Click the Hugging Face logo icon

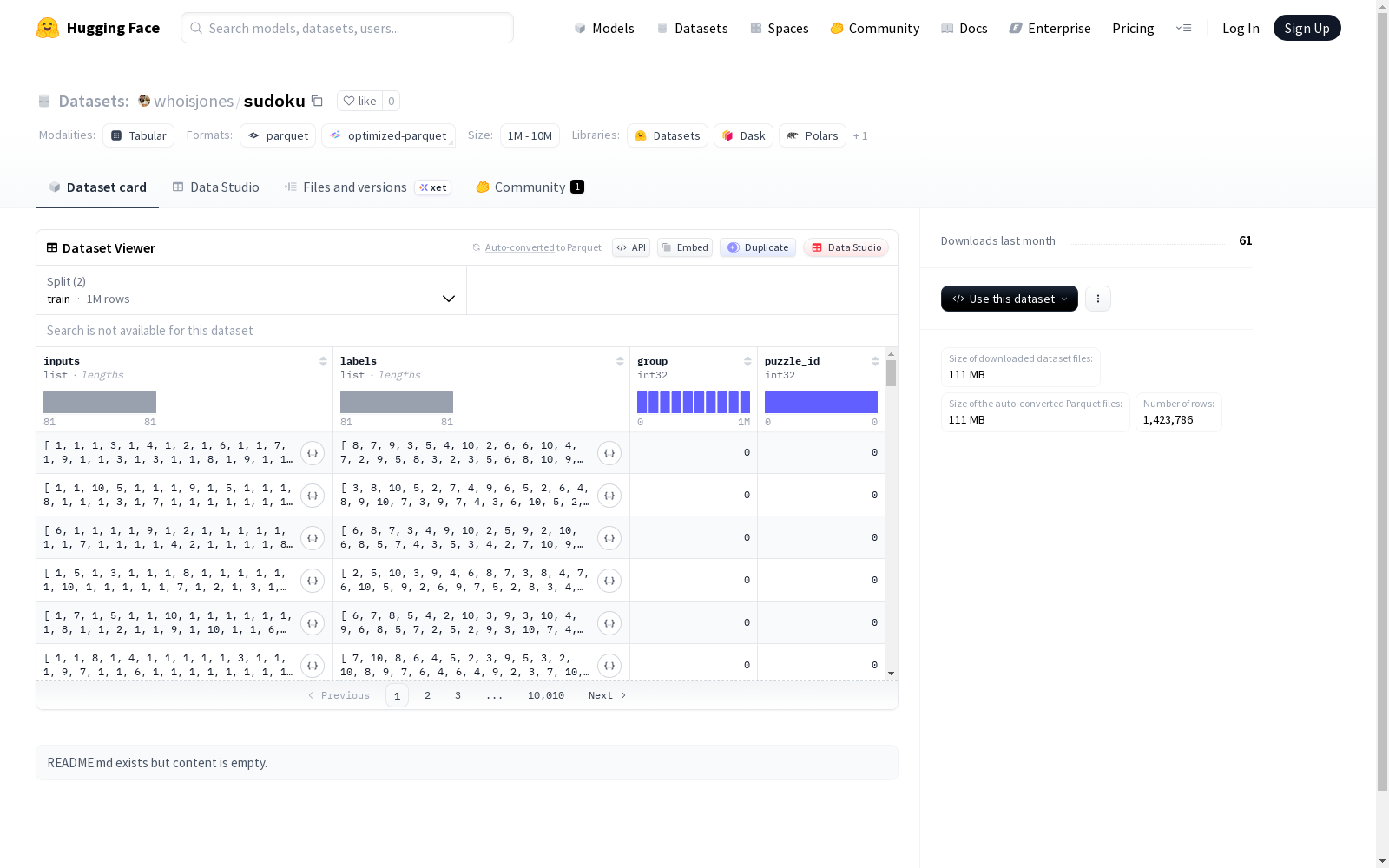48,28
